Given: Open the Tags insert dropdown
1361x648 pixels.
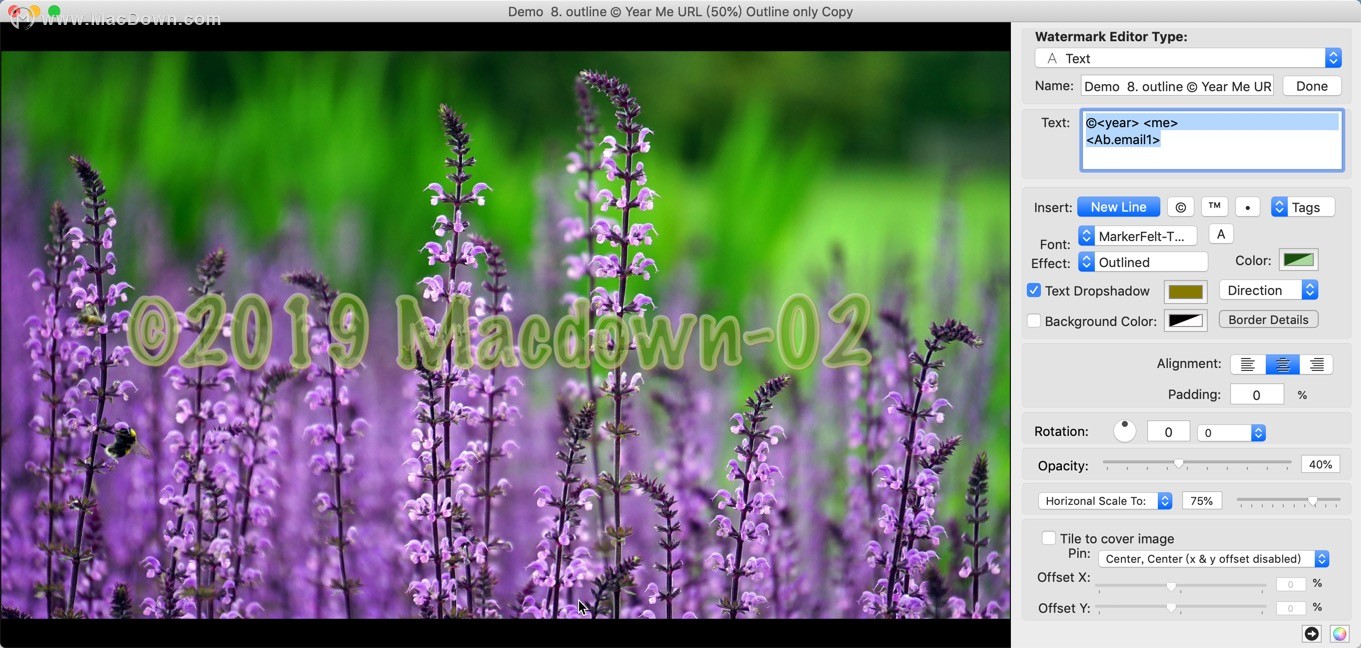Looking at the screenshot, I should [1302, 207].
